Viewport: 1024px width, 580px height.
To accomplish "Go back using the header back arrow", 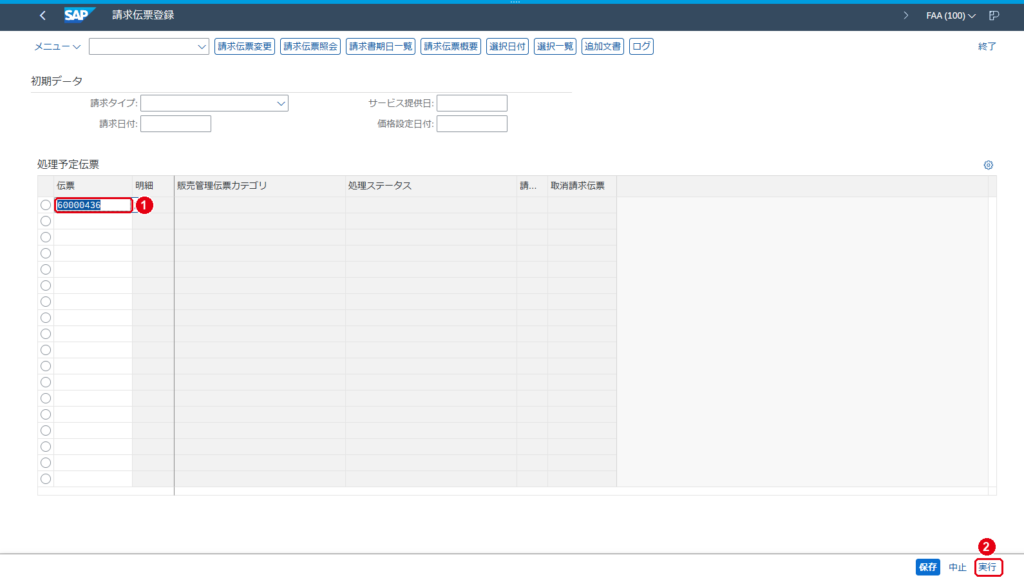I will pos(42,15).
